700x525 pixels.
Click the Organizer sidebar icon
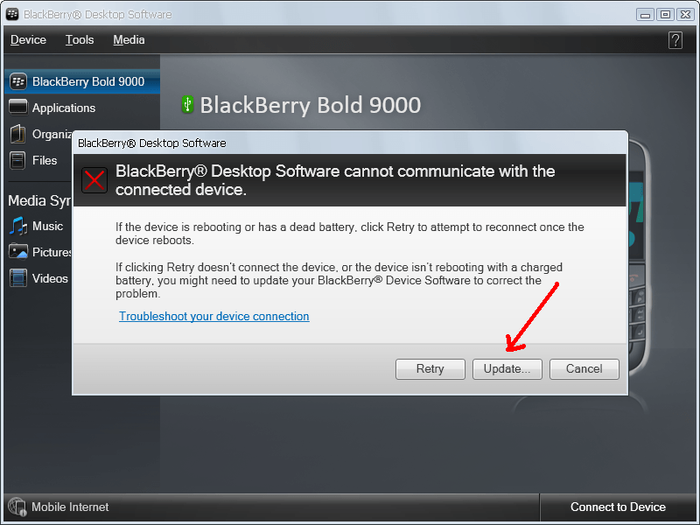18,134
